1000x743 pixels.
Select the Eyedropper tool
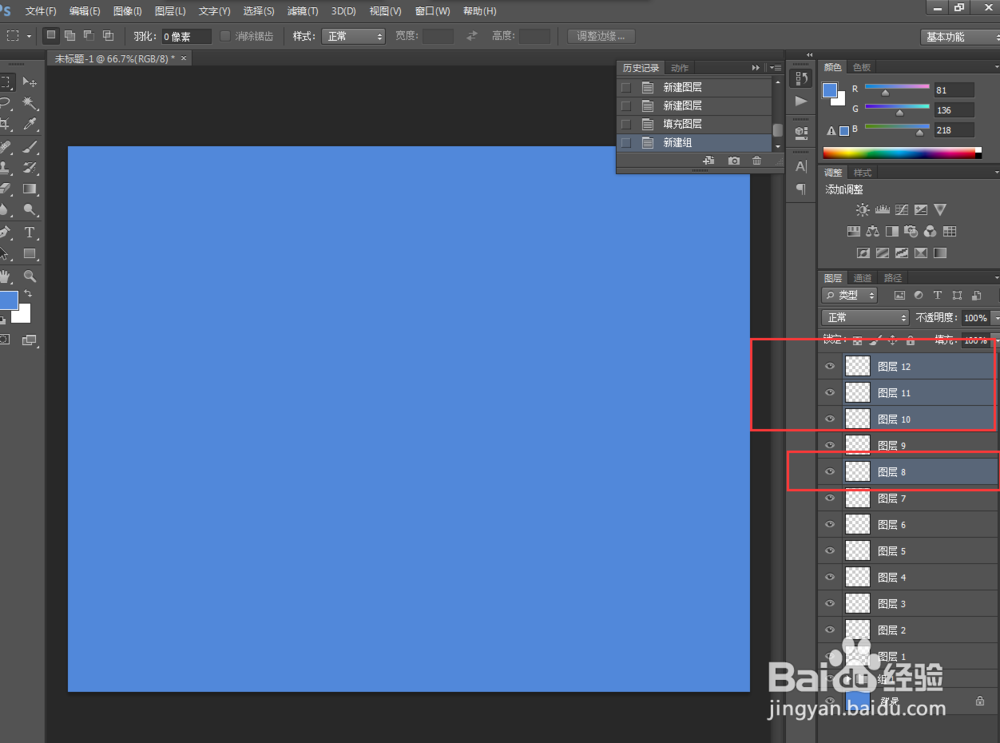(x=29, y=124)
